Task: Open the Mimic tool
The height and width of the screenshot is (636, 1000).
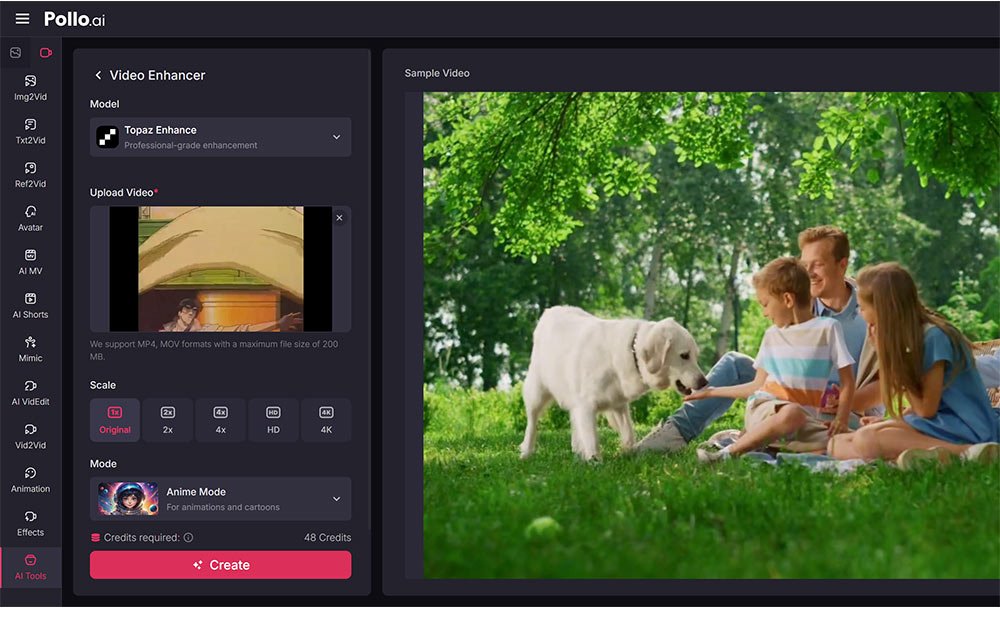Action: (30, 348)
